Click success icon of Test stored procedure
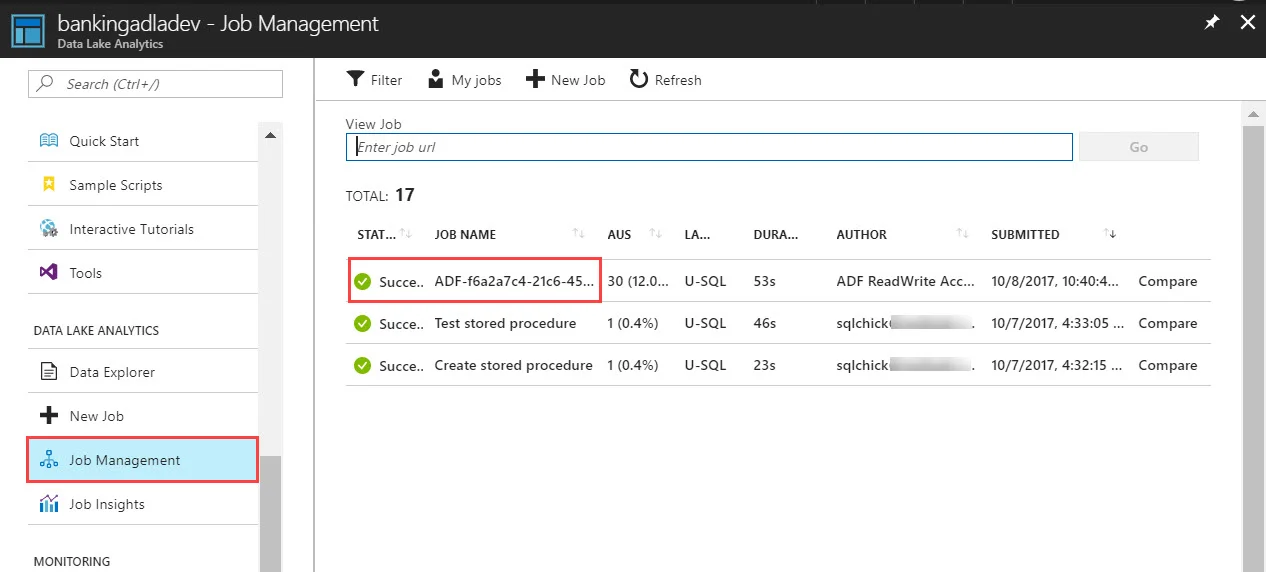Image resolution: width=1266 pixels, height=572 pixels. coord(362,324)
